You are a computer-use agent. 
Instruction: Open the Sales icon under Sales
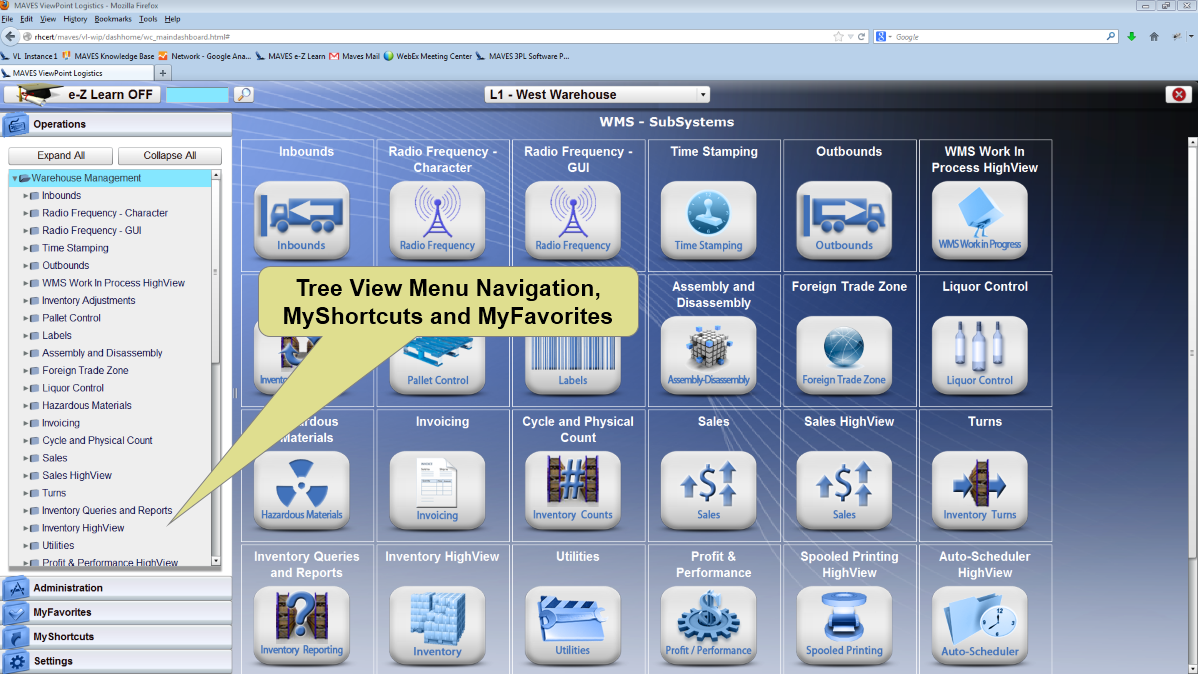click(708, 490)
